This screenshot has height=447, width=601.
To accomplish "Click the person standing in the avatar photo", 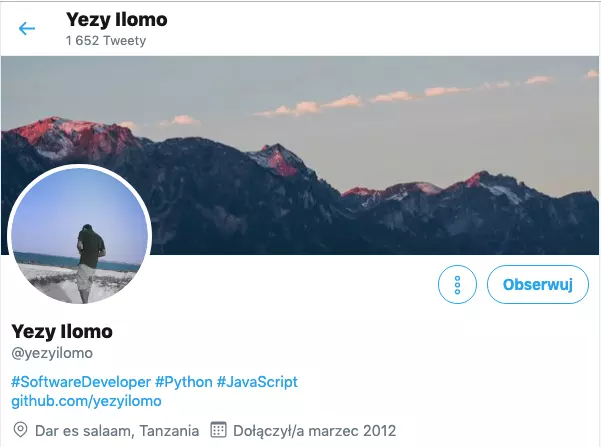I will click(90, 263).
